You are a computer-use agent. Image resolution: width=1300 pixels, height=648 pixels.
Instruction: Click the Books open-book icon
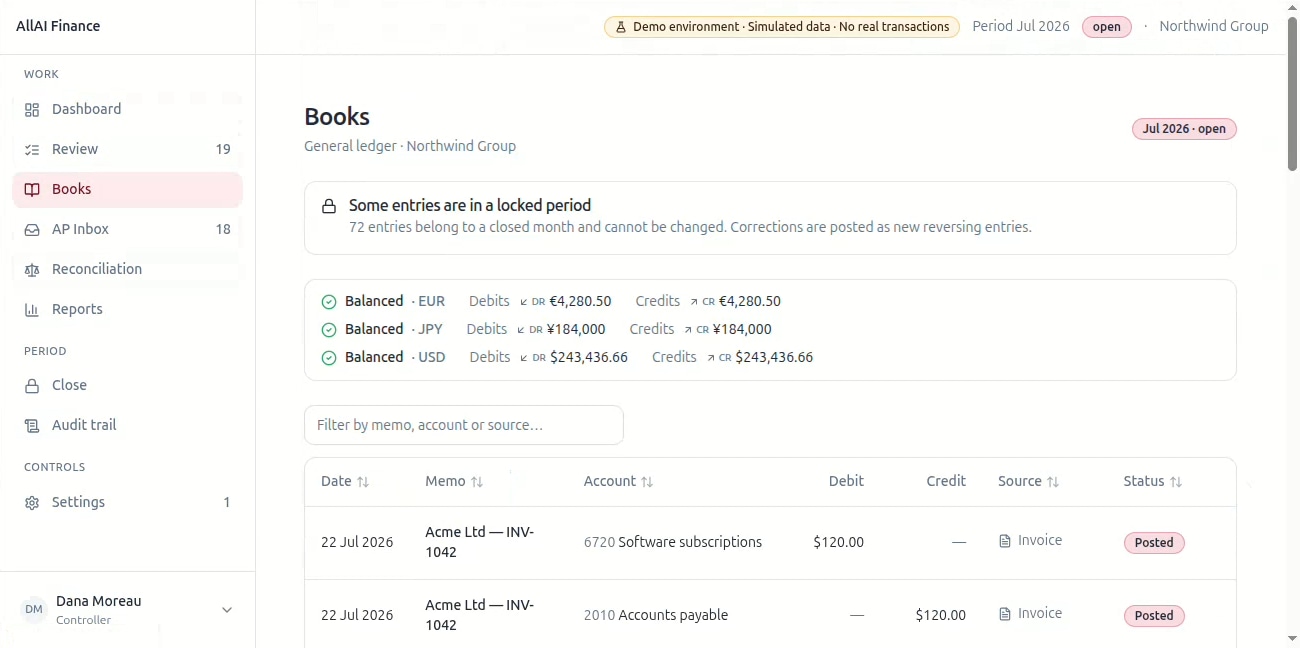(32, 189)
